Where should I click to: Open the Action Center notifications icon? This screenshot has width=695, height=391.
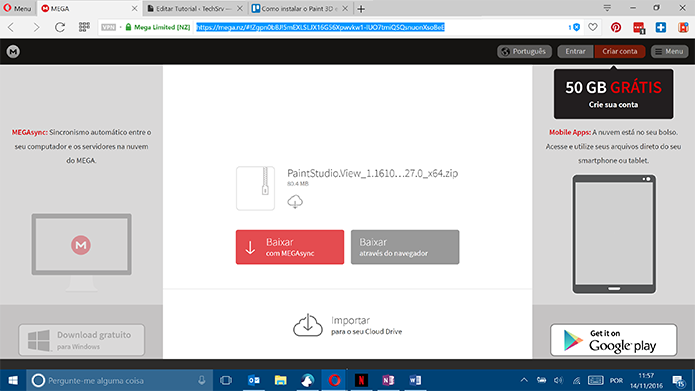tap(679, 381)
